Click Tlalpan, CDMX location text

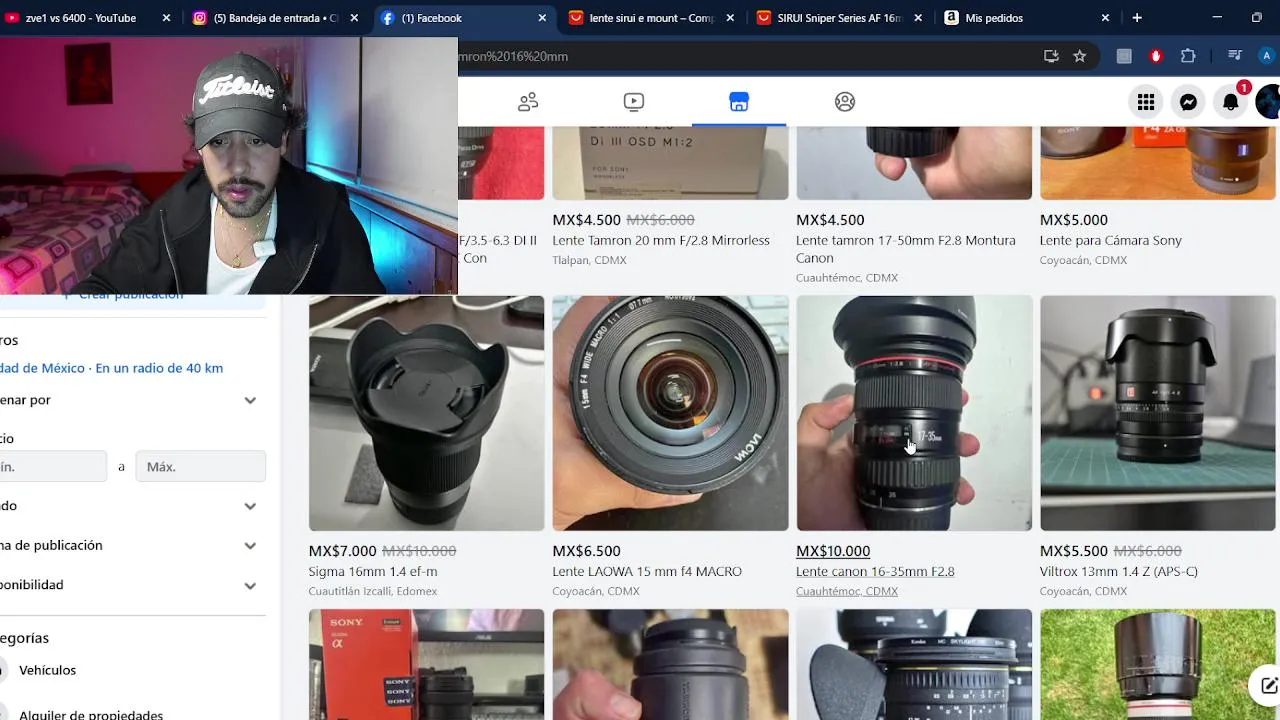tap(589, 260)
